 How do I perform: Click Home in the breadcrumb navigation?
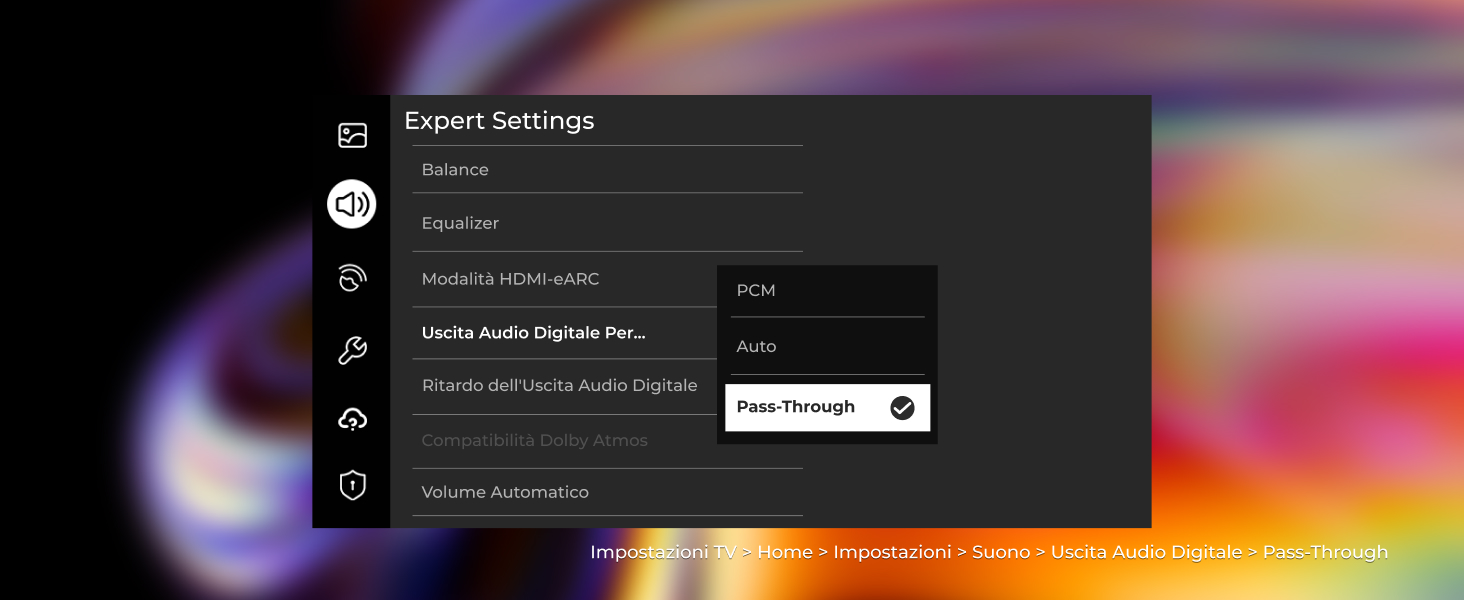(x=785, y=551)
